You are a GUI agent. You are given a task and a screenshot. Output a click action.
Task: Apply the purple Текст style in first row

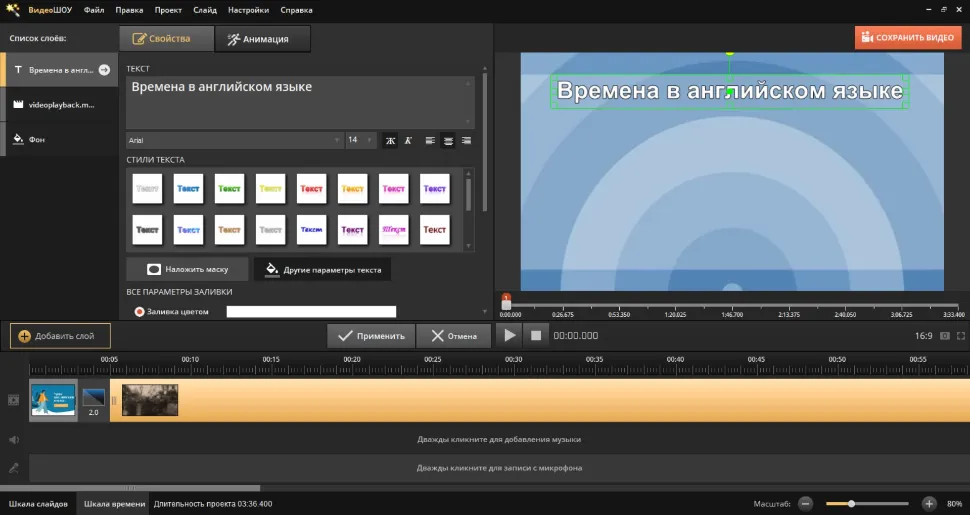435,189
